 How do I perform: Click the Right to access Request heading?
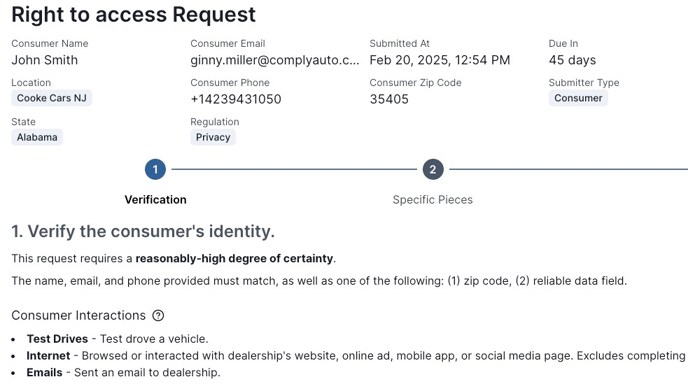coord(133,14)
